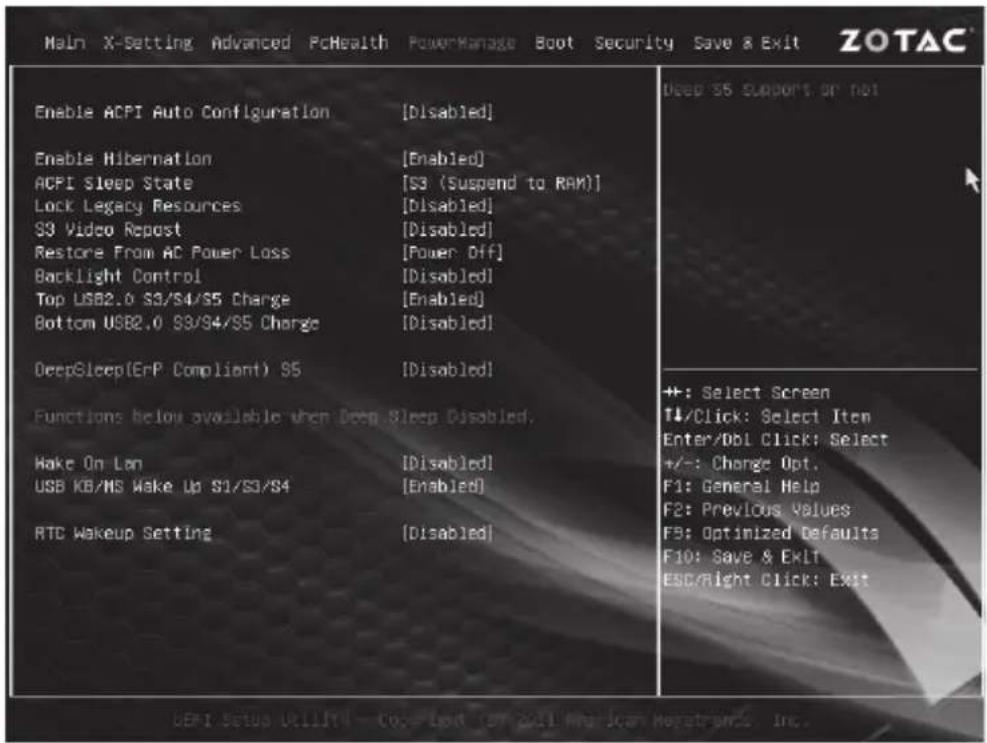Click the Change Opt. help line
The height and width of the screenshot is (743, 987).
(x=741, y=463)
